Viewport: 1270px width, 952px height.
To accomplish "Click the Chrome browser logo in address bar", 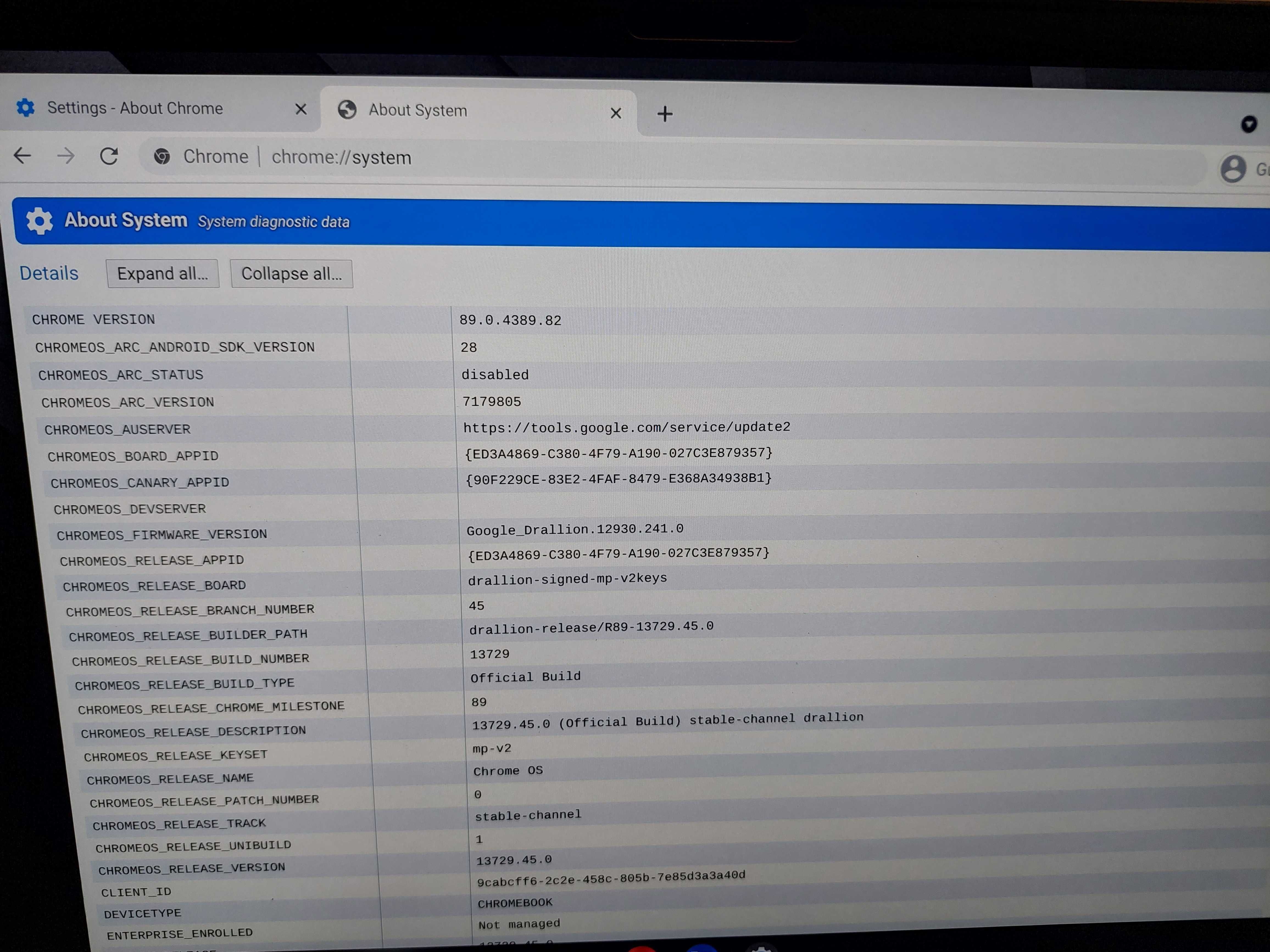I will coord(163,157).
